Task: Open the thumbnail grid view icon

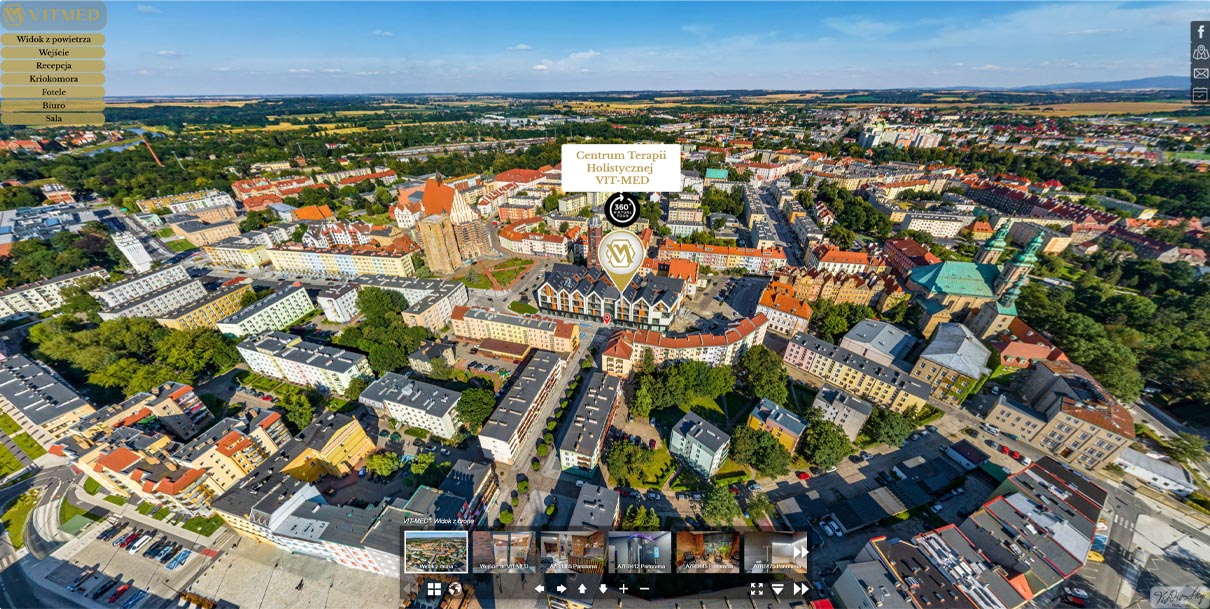Action: click(434, 589)
